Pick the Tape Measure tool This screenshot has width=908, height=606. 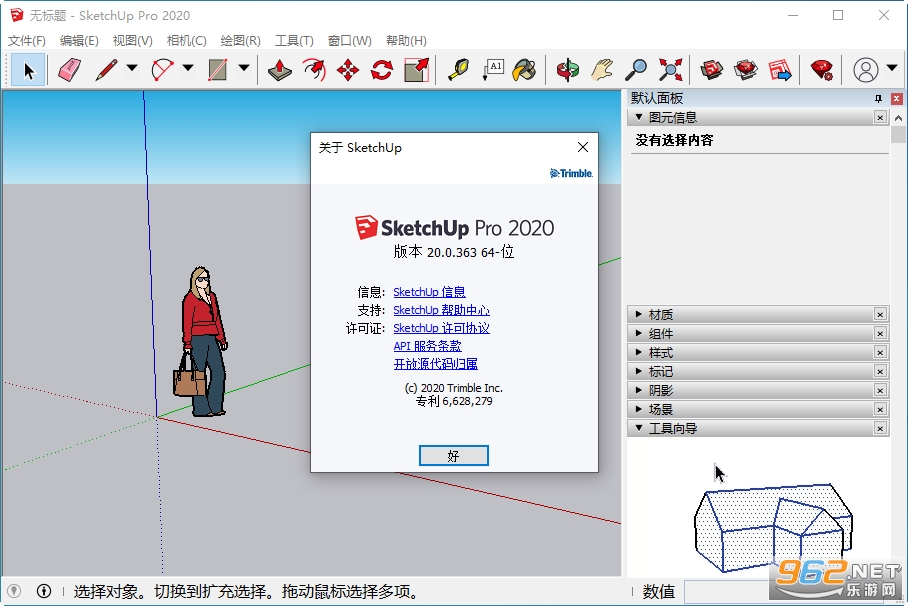coord(459,70)
